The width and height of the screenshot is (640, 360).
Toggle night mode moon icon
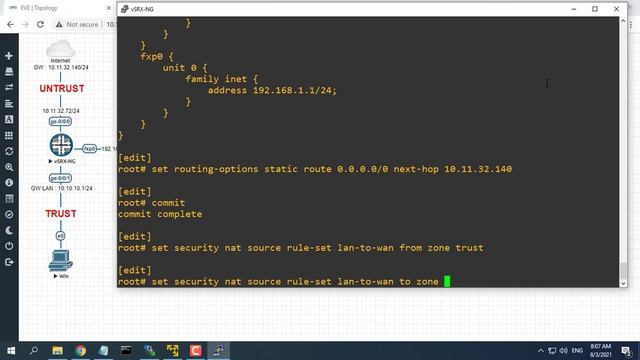9,231
